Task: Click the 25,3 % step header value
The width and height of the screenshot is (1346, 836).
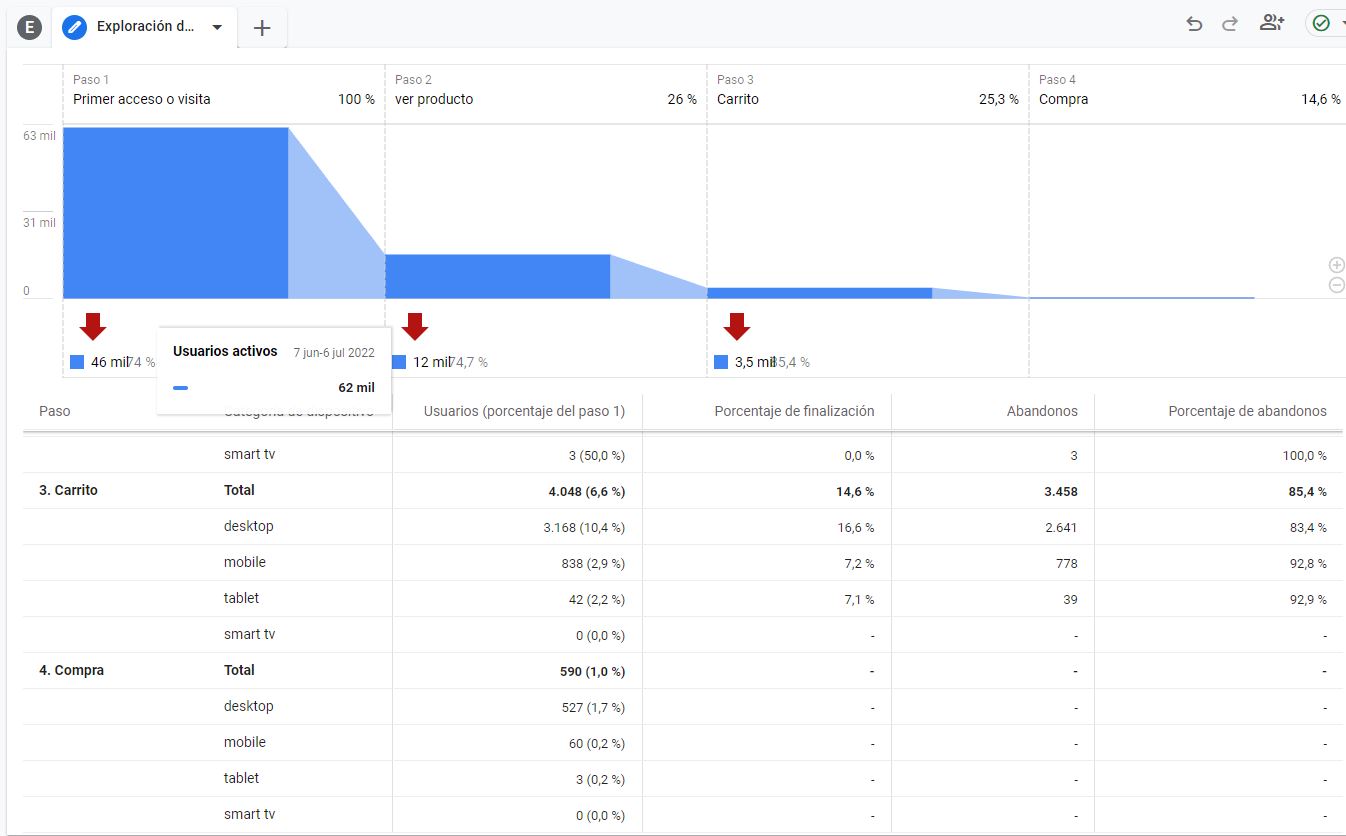Action: point(999,99)
